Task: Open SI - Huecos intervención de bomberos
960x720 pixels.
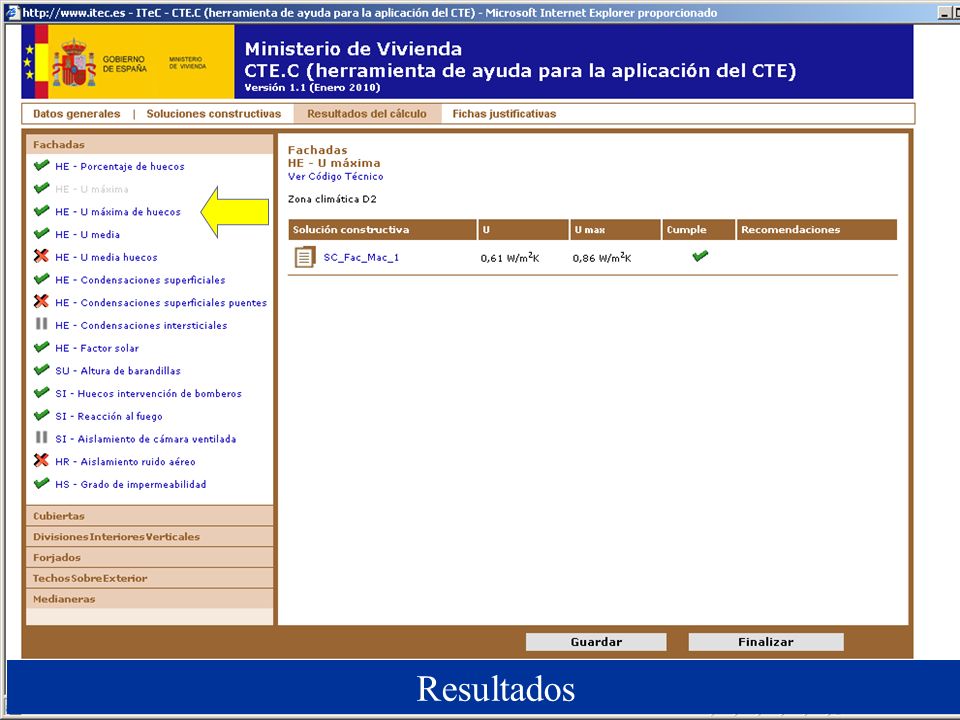Action: point(149,393)
